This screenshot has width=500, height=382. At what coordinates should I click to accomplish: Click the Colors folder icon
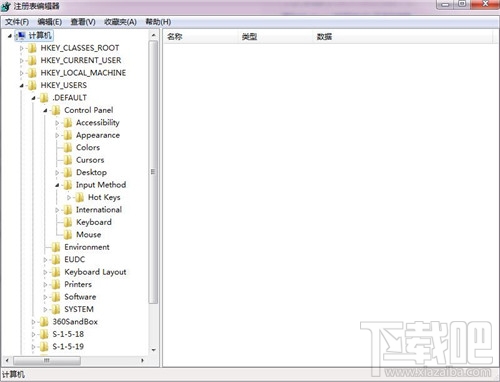click(68, 148)
